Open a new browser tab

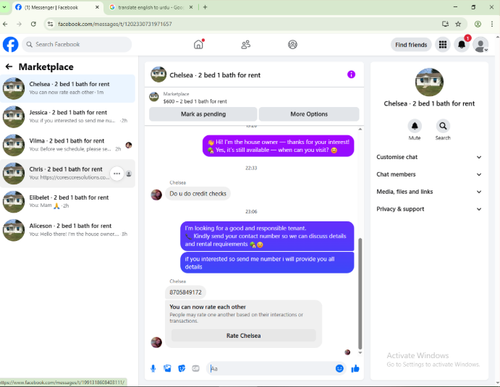coord(205,7)
